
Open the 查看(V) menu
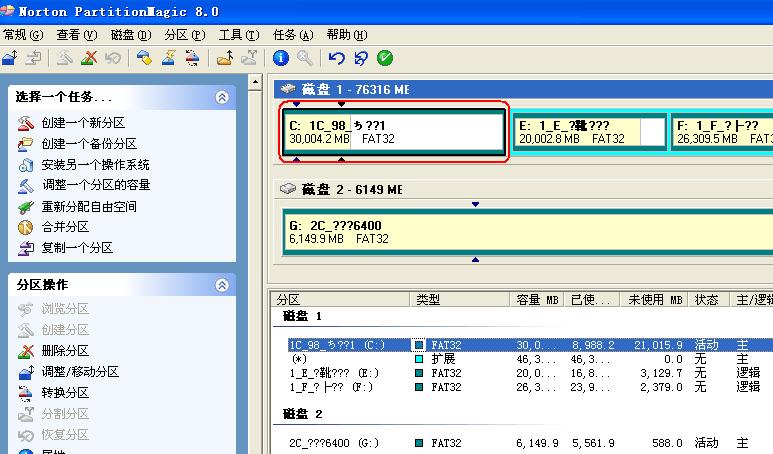click(76, 35)
